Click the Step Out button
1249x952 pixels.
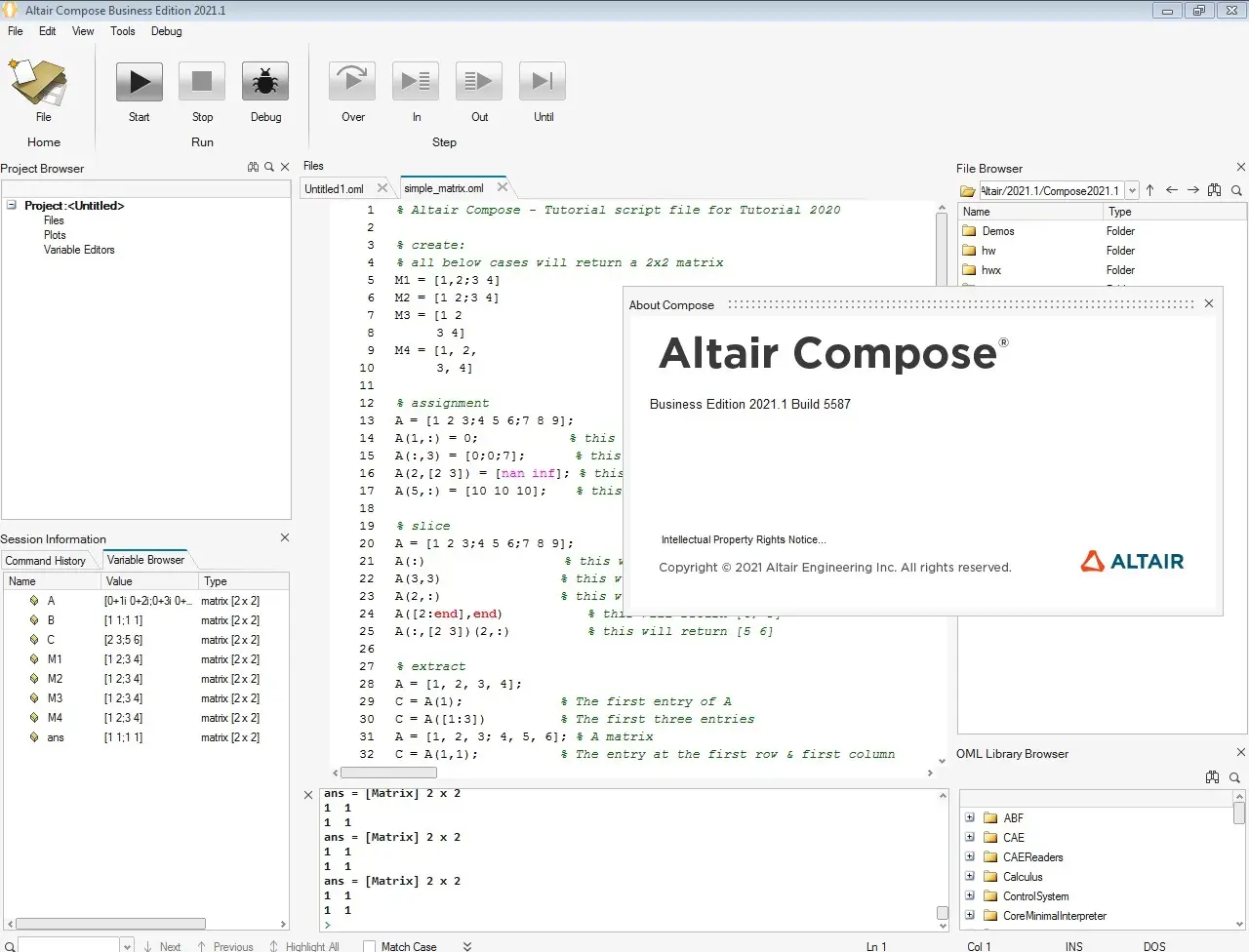479,82
